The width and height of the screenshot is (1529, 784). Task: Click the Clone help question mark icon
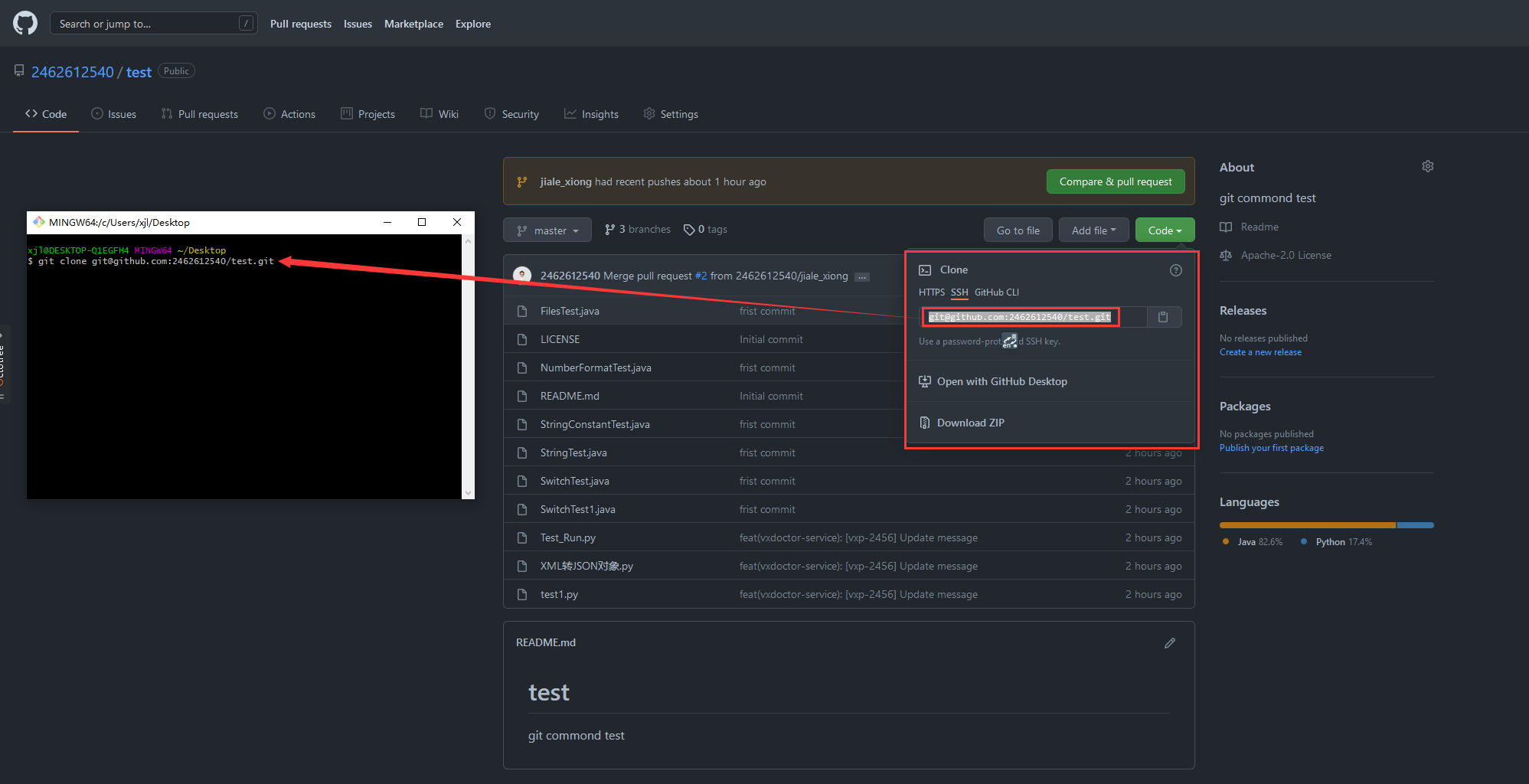(x=1176, y=270)
